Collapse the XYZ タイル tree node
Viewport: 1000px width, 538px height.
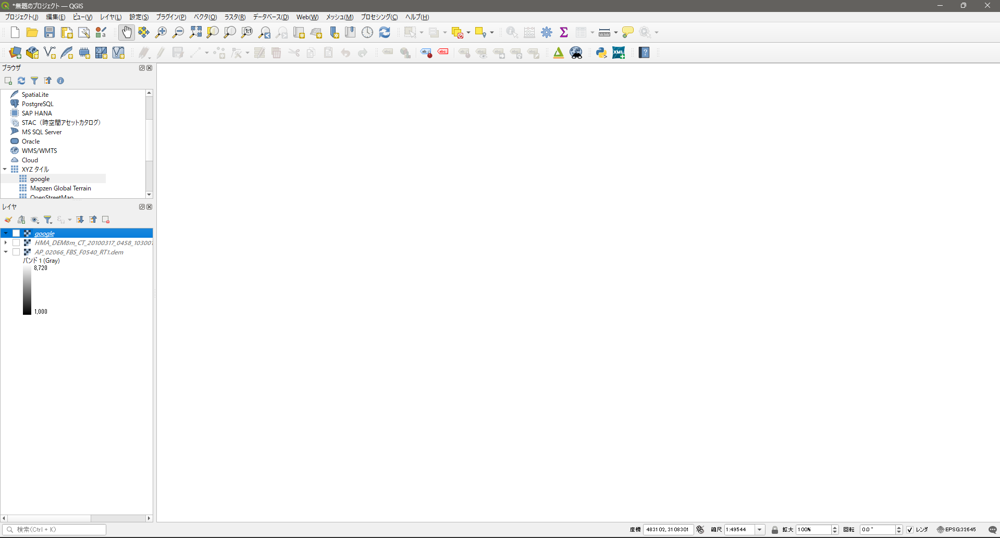pyautogui.click(x=5, y=170)
